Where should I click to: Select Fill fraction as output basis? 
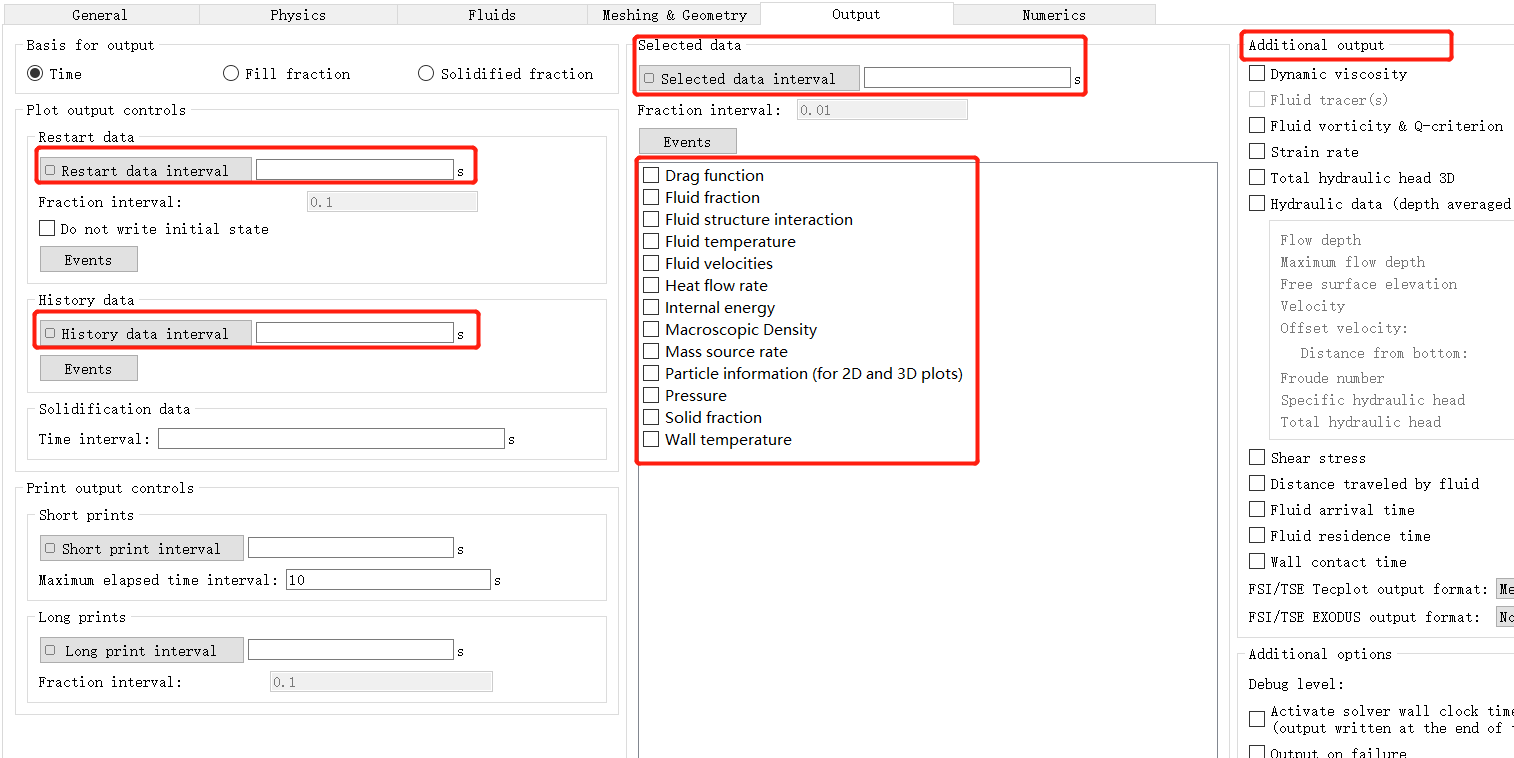232,74
